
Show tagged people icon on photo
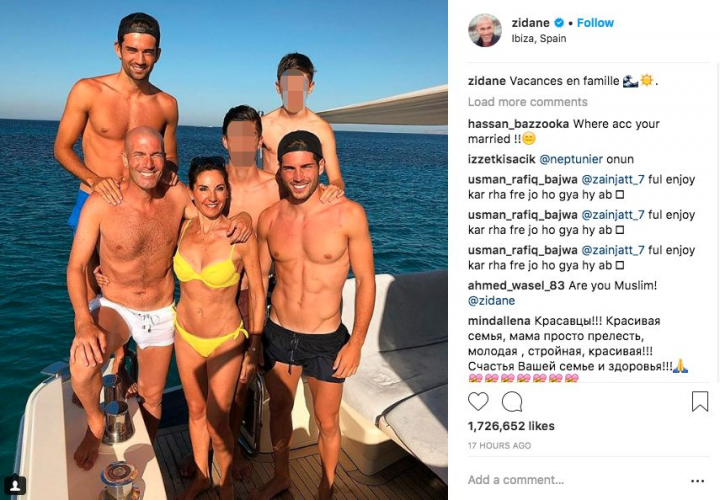tap(15, 485)
